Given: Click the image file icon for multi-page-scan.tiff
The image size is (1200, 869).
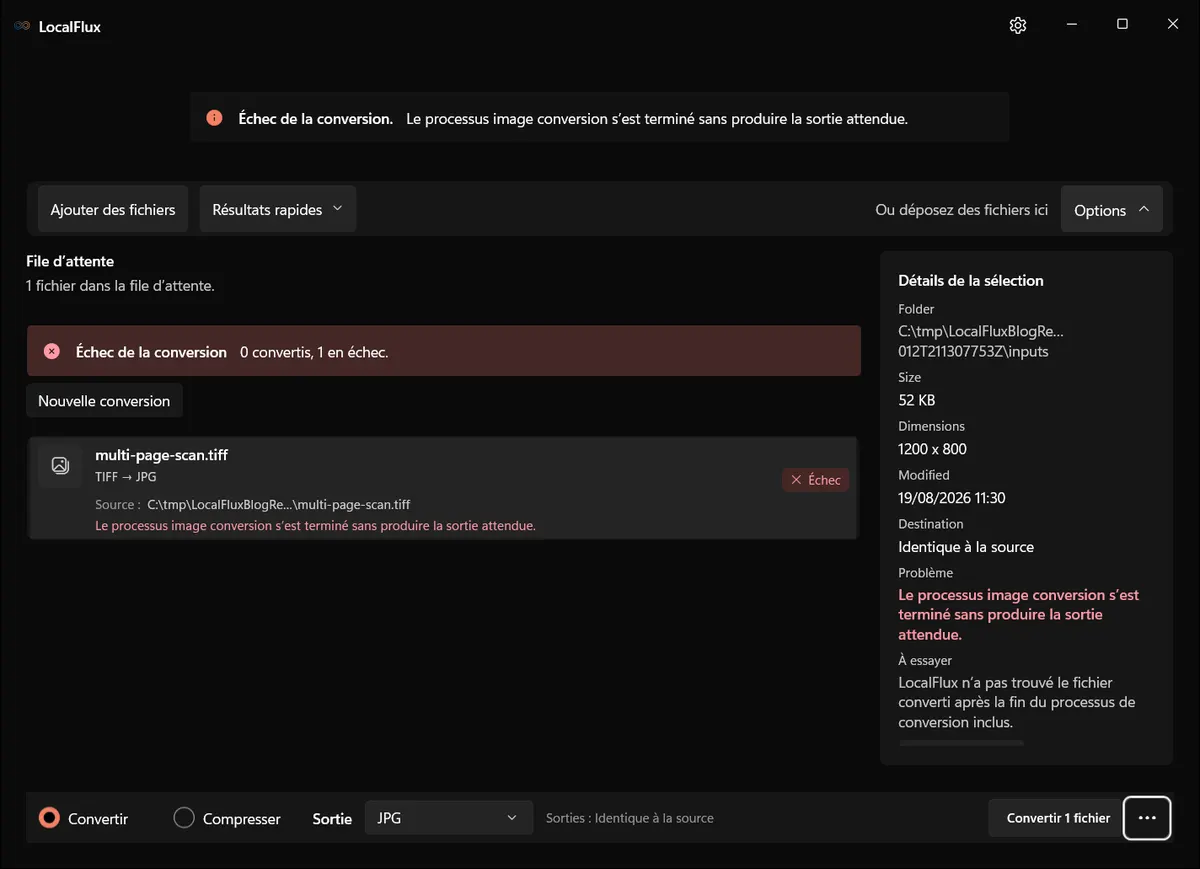Looking at the screenshot, I should click(60, 465).
